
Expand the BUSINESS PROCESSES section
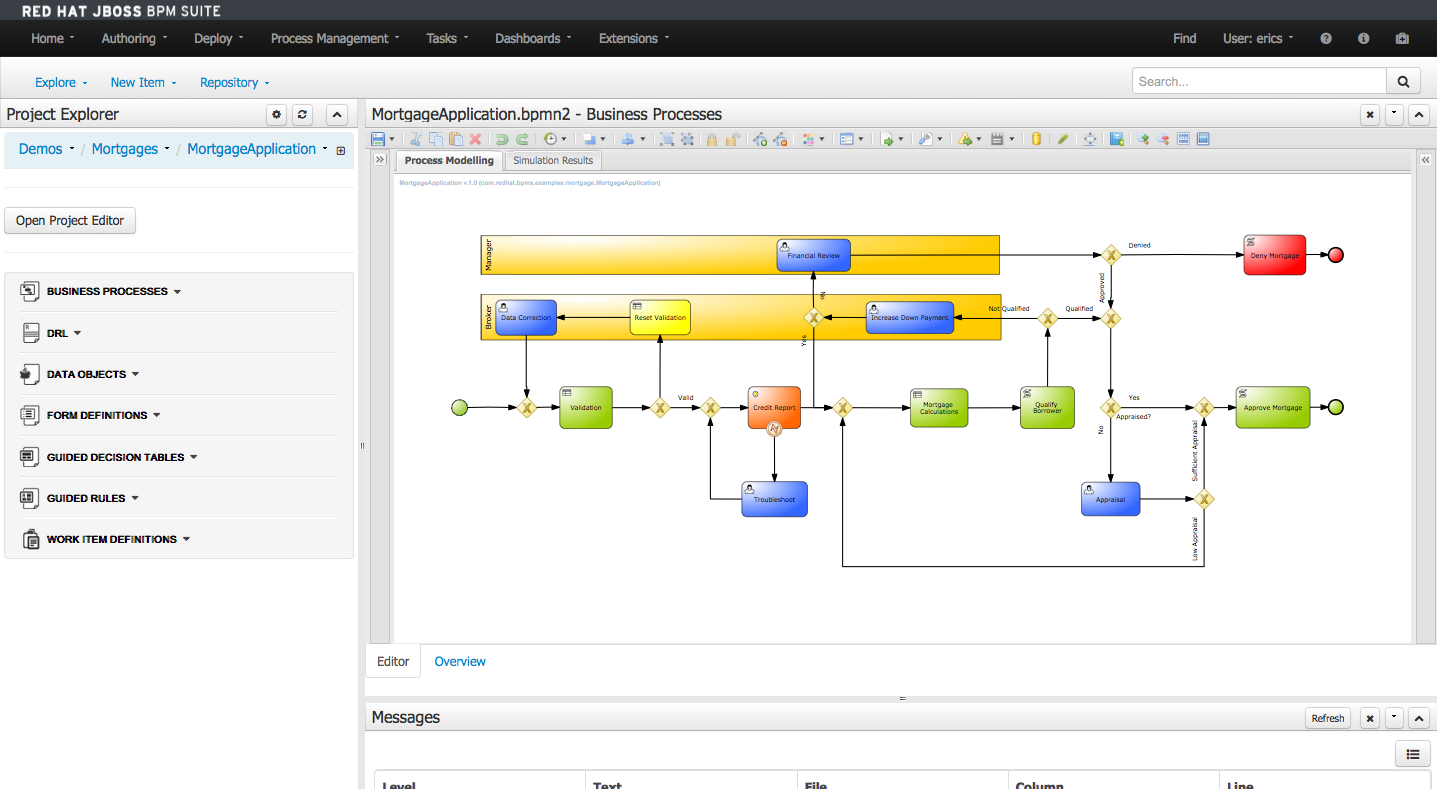click(178, 291)
